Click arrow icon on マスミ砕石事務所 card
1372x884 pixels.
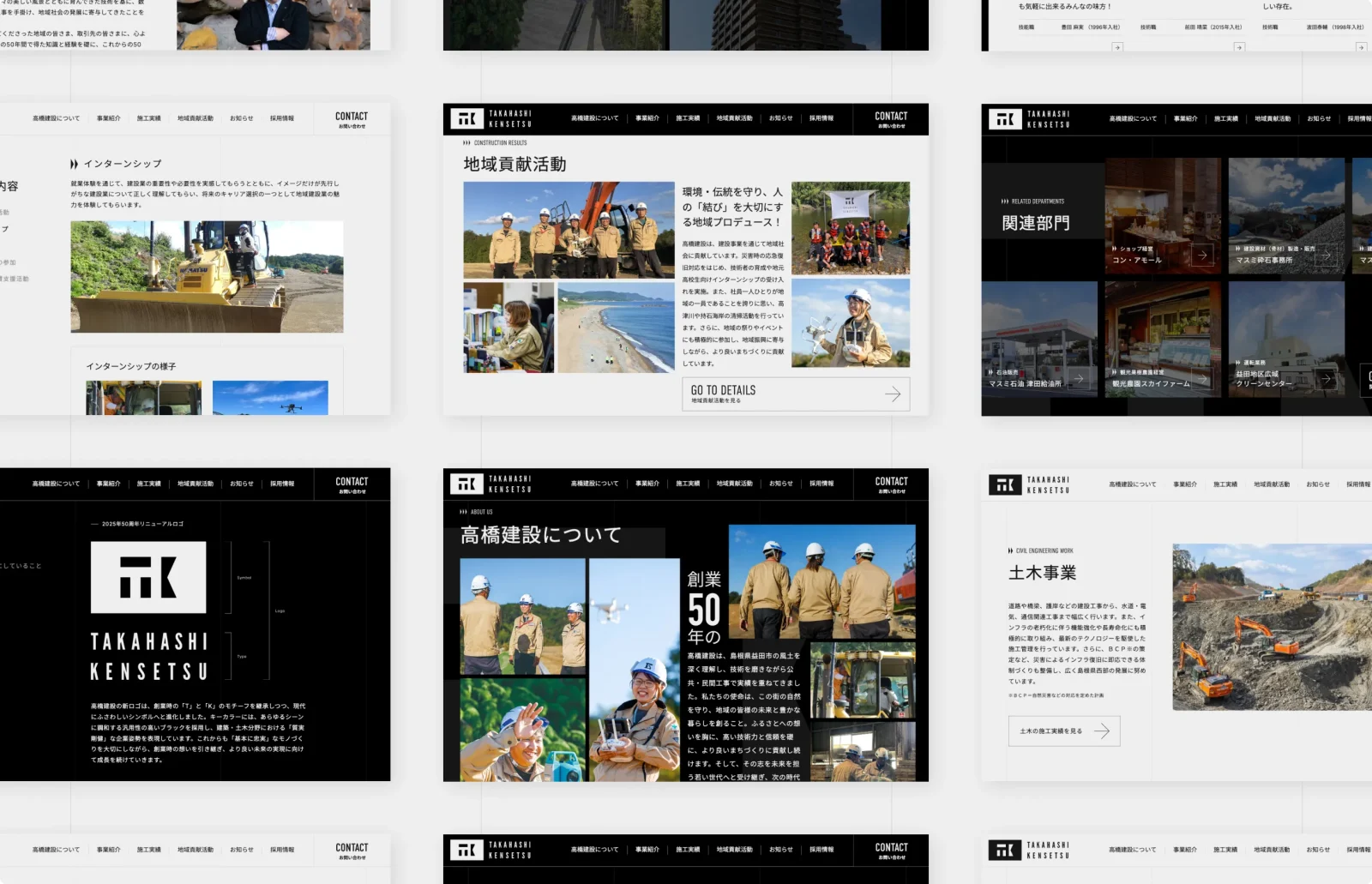[1326, 255]
